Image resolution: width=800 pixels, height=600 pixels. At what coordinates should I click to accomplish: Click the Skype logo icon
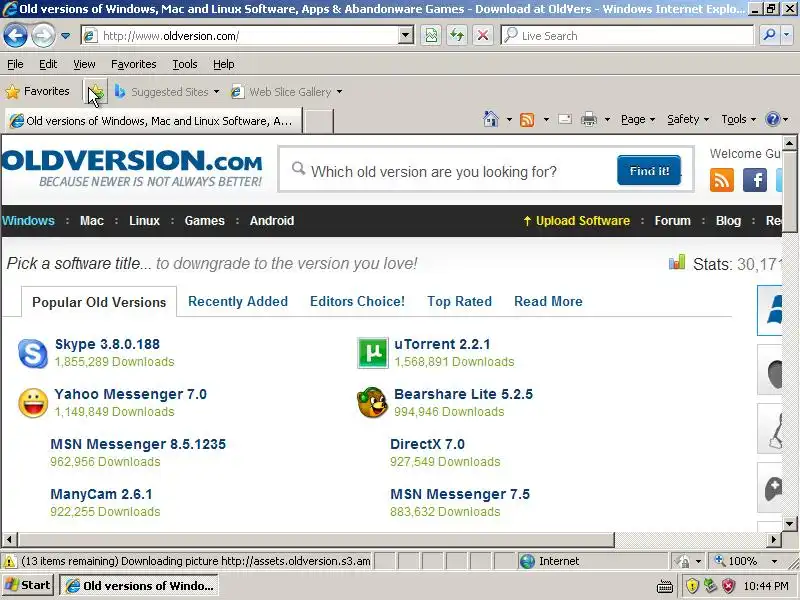tap(33, 353)
